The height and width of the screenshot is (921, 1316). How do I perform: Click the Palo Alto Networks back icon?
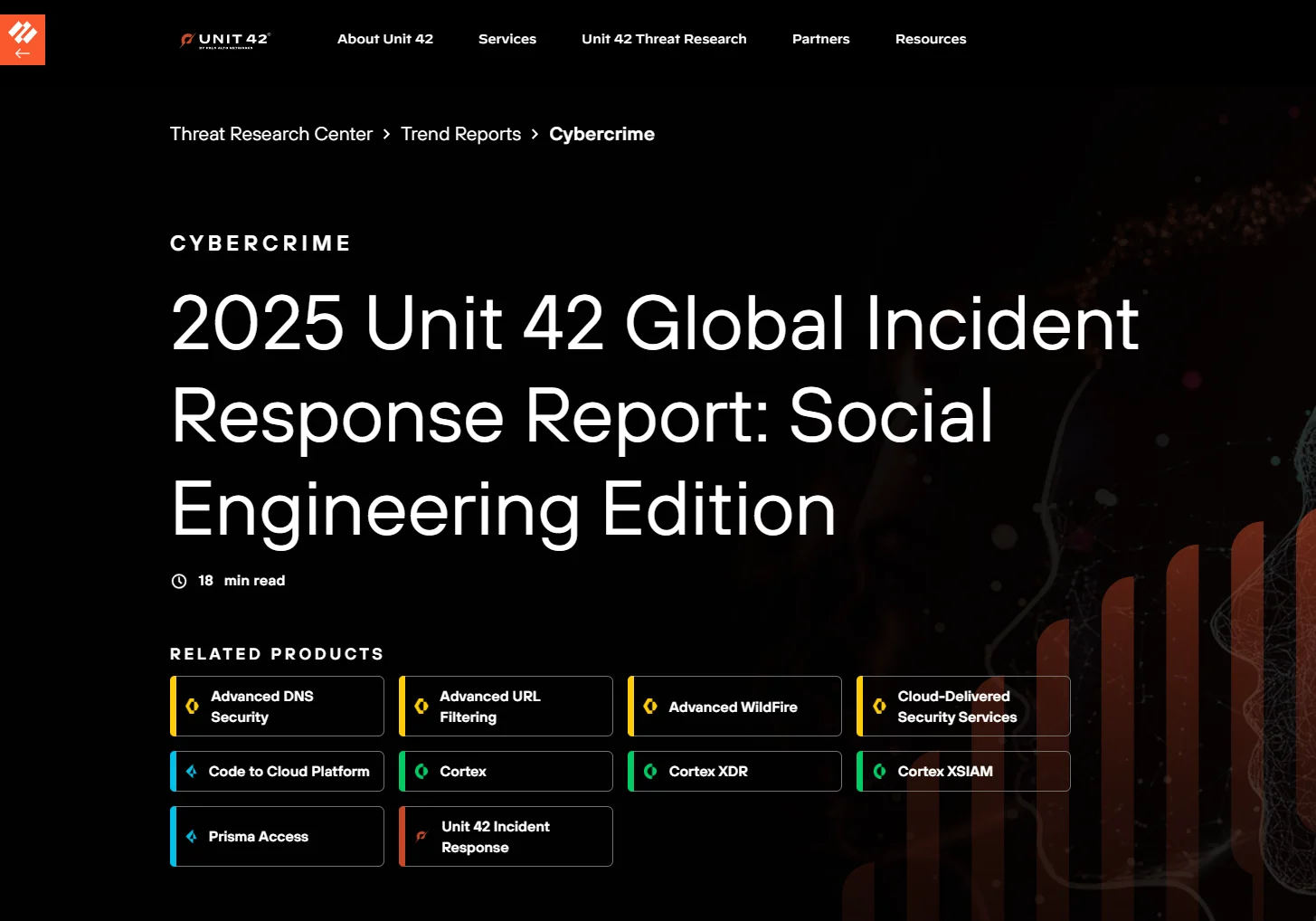coord(23,40)
